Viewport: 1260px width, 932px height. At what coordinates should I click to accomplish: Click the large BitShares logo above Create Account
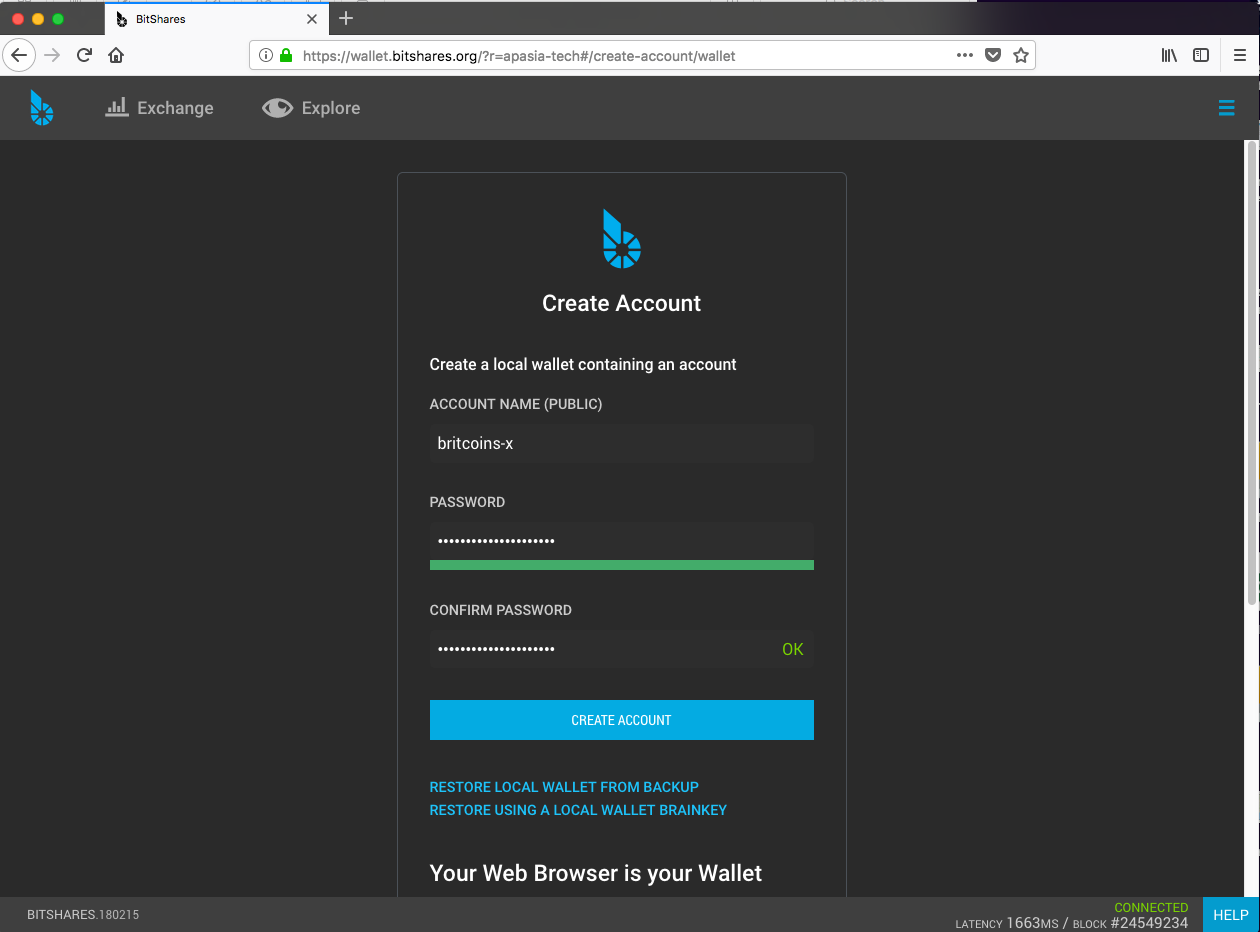tap(622, 239)
